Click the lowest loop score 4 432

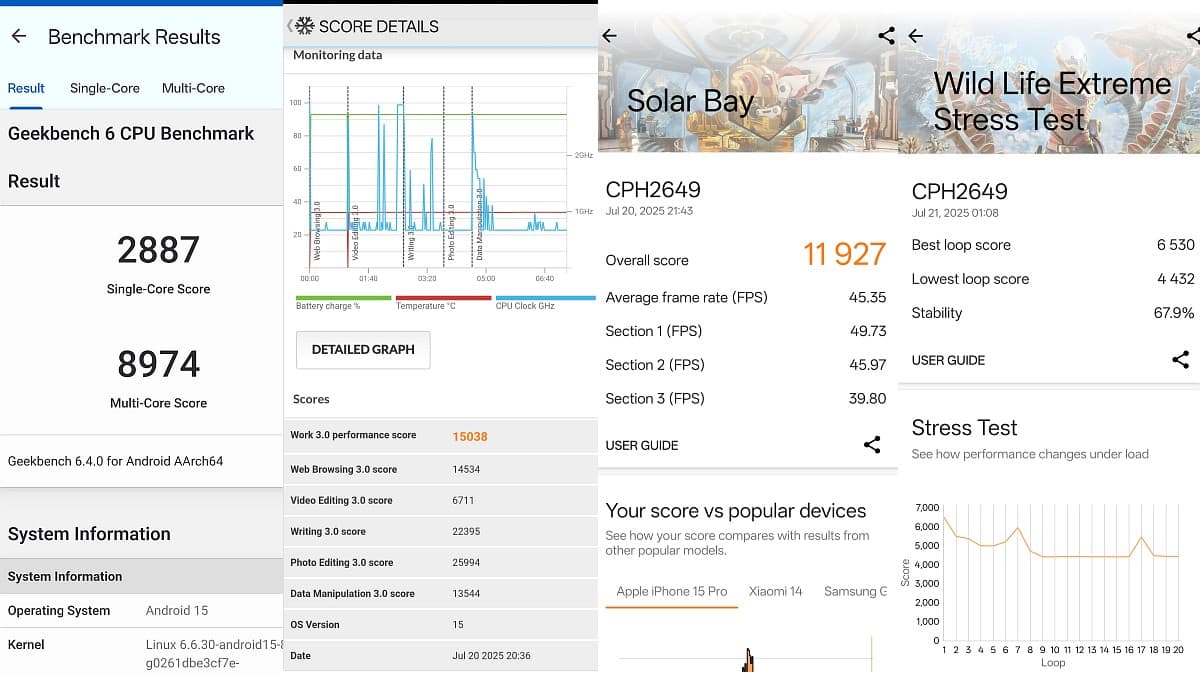point(1175,279)
